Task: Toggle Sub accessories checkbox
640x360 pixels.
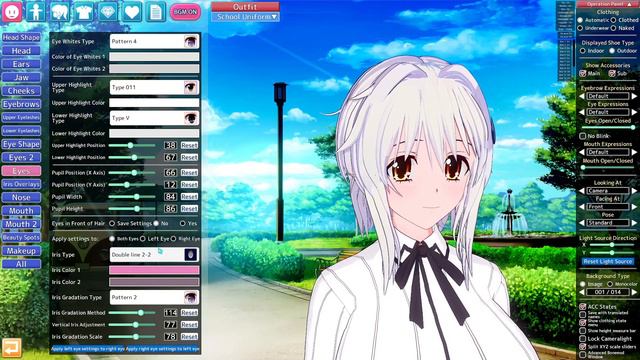Action: tap(612, 73)
